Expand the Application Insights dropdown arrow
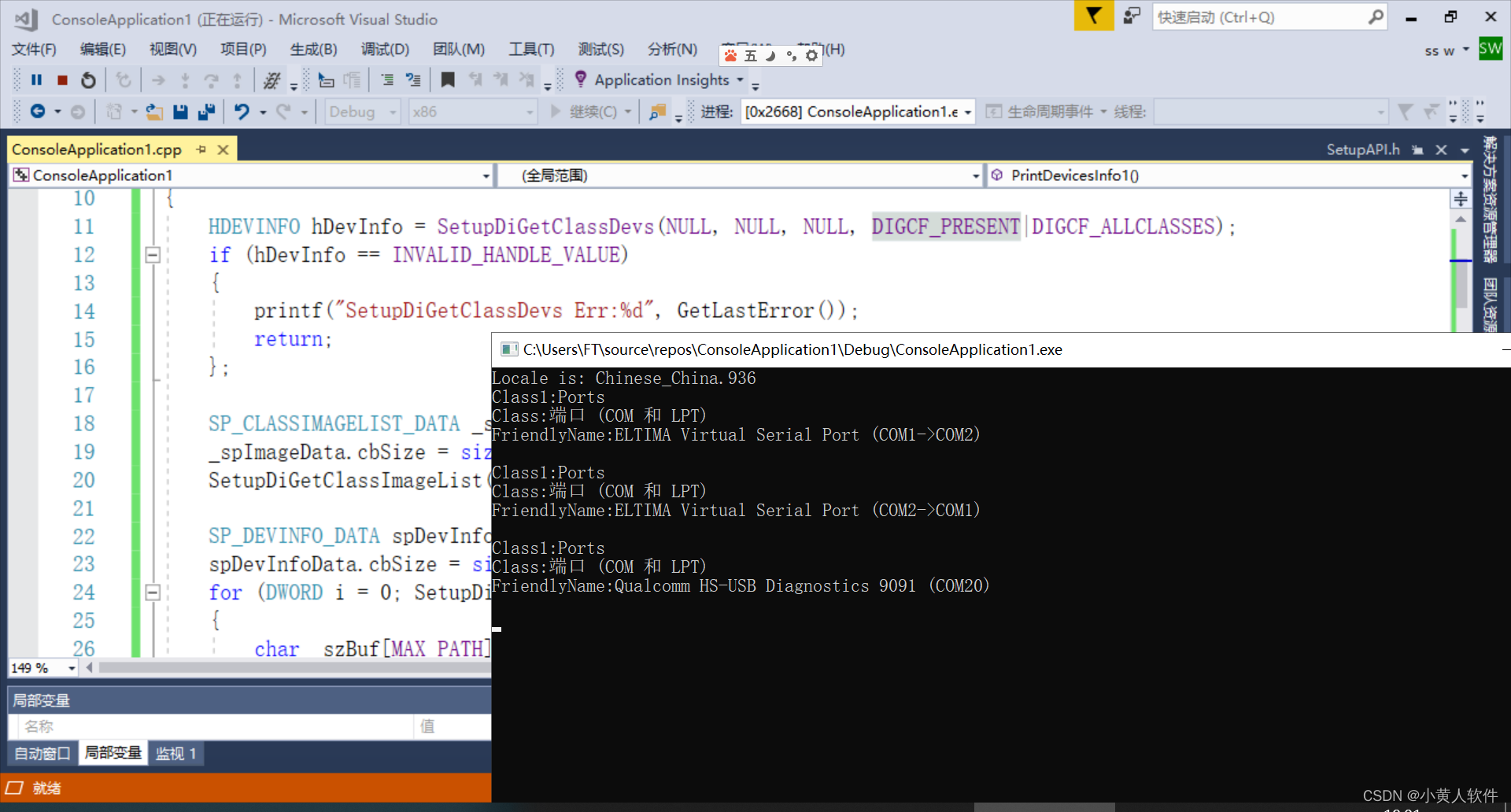The width and height of the screenshot is (1511, 812). (740, 79)
